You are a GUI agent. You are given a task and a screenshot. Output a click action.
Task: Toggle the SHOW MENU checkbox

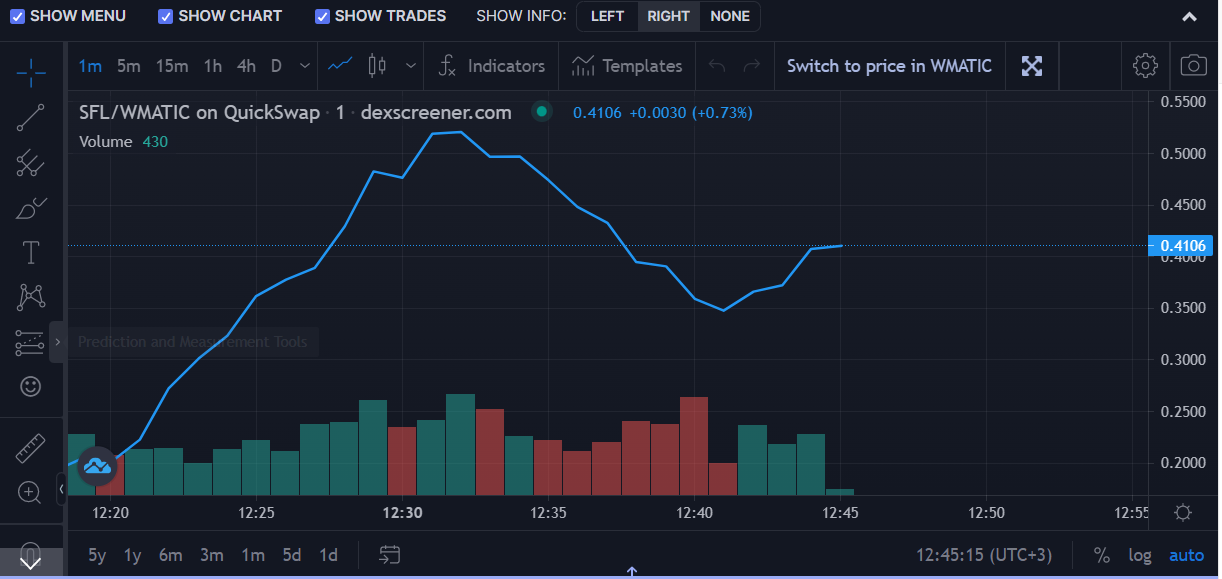17,16
